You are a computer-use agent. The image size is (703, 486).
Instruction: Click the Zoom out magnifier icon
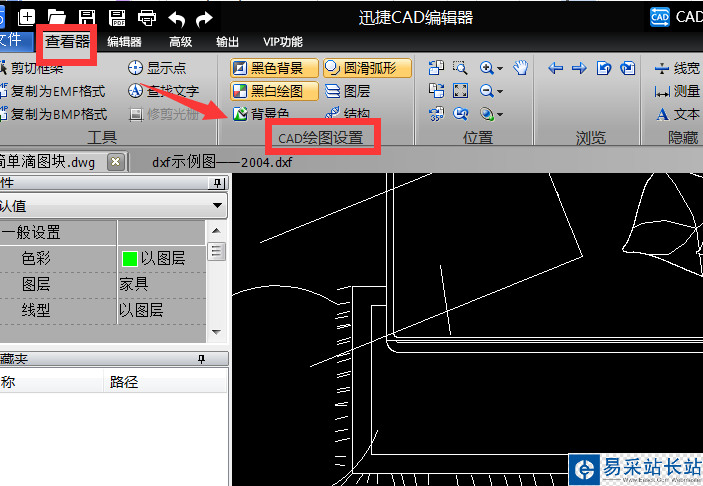(486, 91)
